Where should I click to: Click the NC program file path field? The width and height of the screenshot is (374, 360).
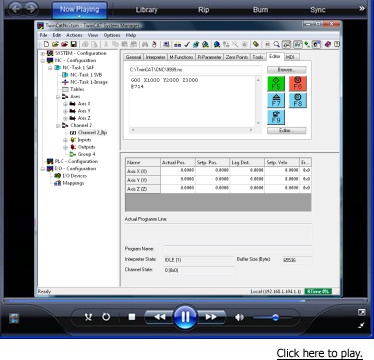[x=195, y=70]
